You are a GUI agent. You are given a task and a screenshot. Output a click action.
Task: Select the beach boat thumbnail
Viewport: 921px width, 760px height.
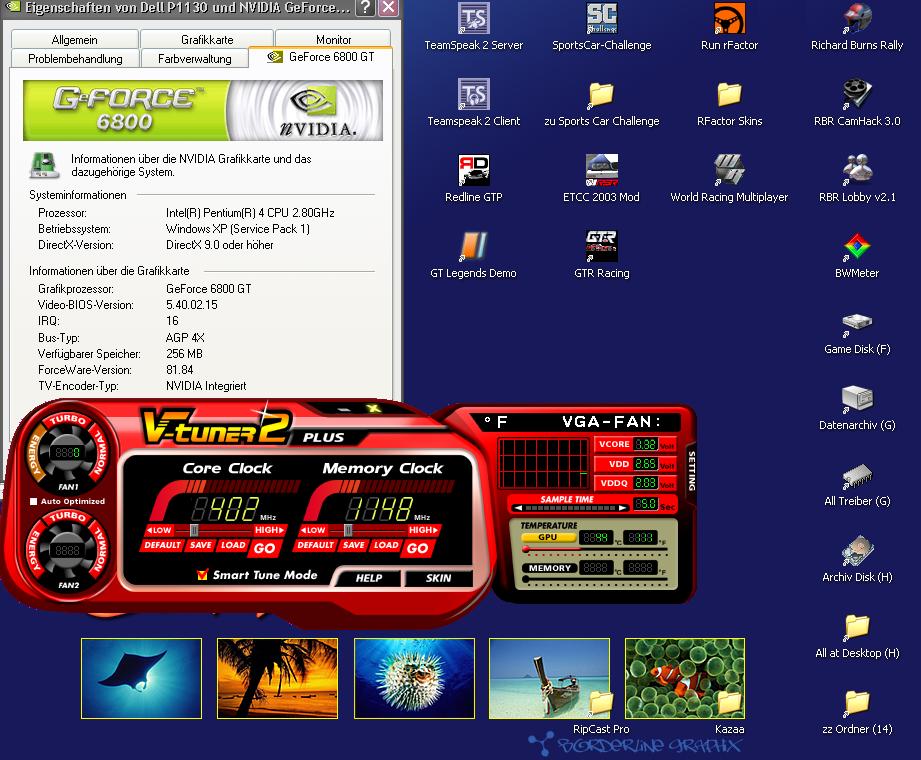[549, 678]
